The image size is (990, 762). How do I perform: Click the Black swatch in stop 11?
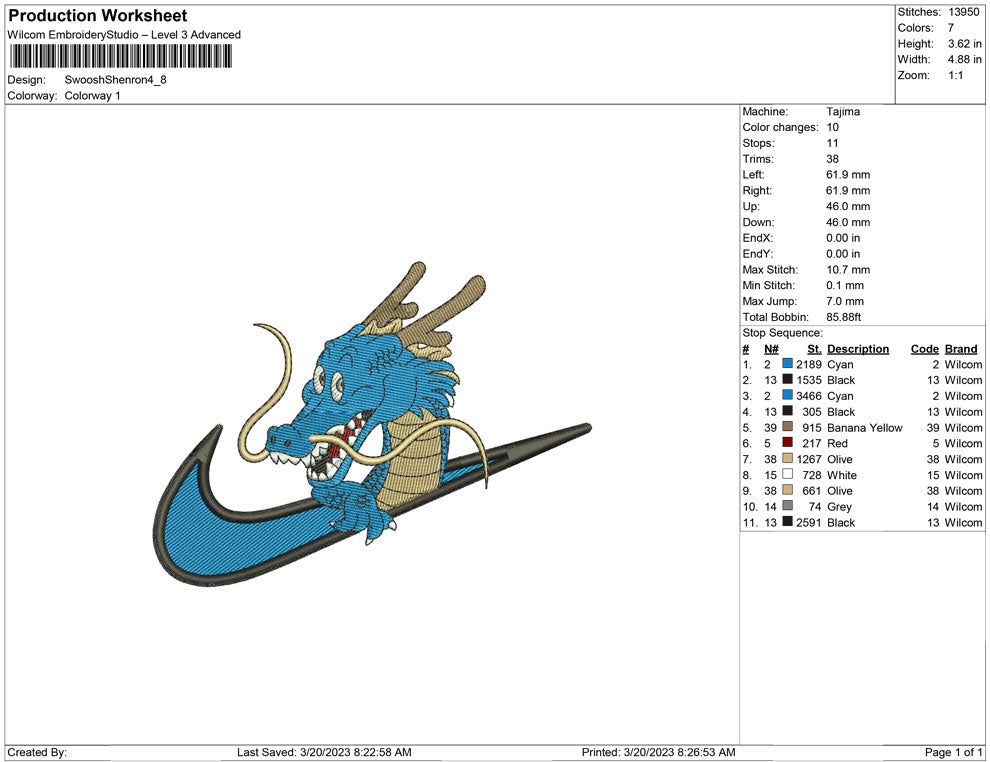[x=787, y=521]
